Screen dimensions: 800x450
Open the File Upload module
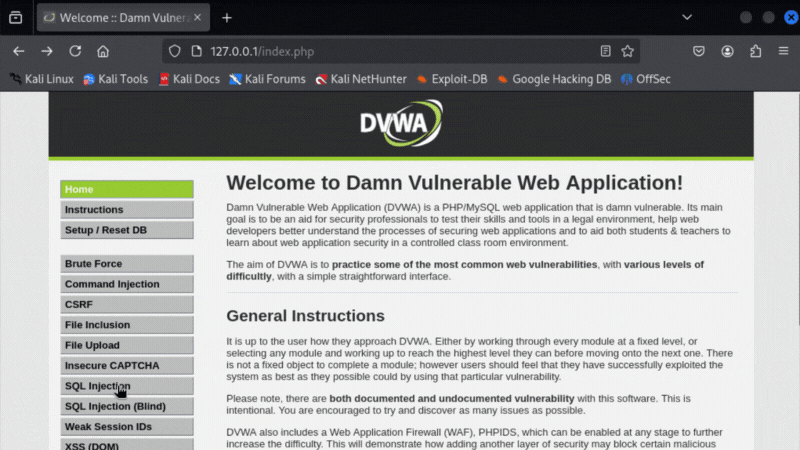point(127,345)
